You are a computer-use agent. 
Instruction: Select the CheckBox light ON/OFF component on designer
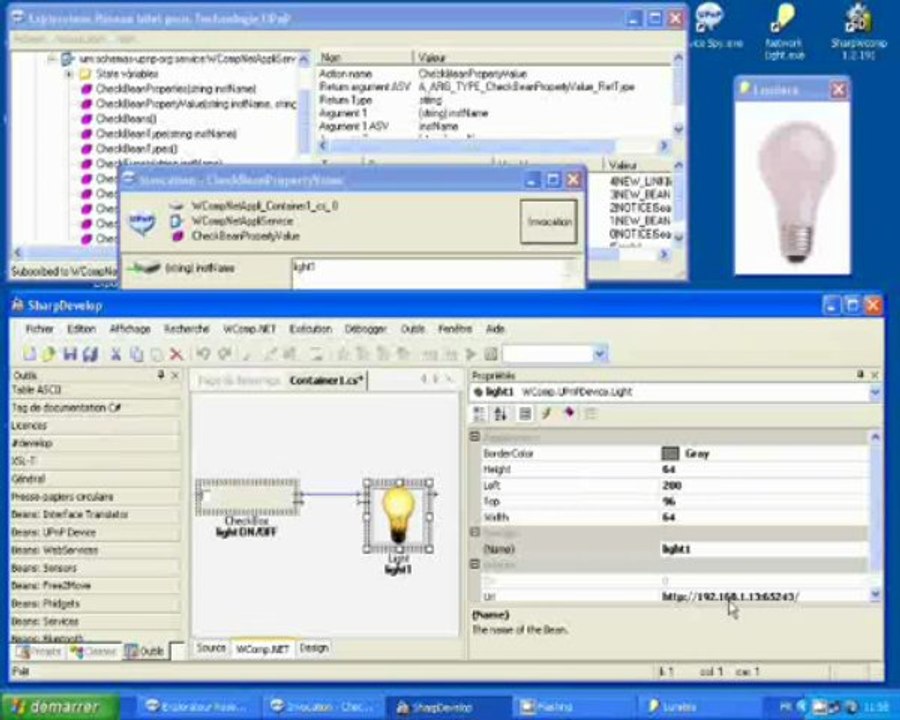(247, 497)
